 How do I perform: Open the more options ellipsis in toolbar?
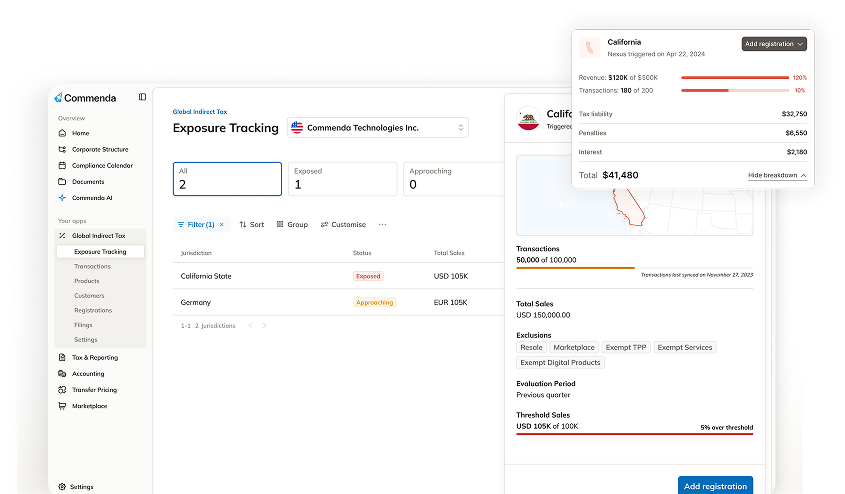click(x=382, y=225)
